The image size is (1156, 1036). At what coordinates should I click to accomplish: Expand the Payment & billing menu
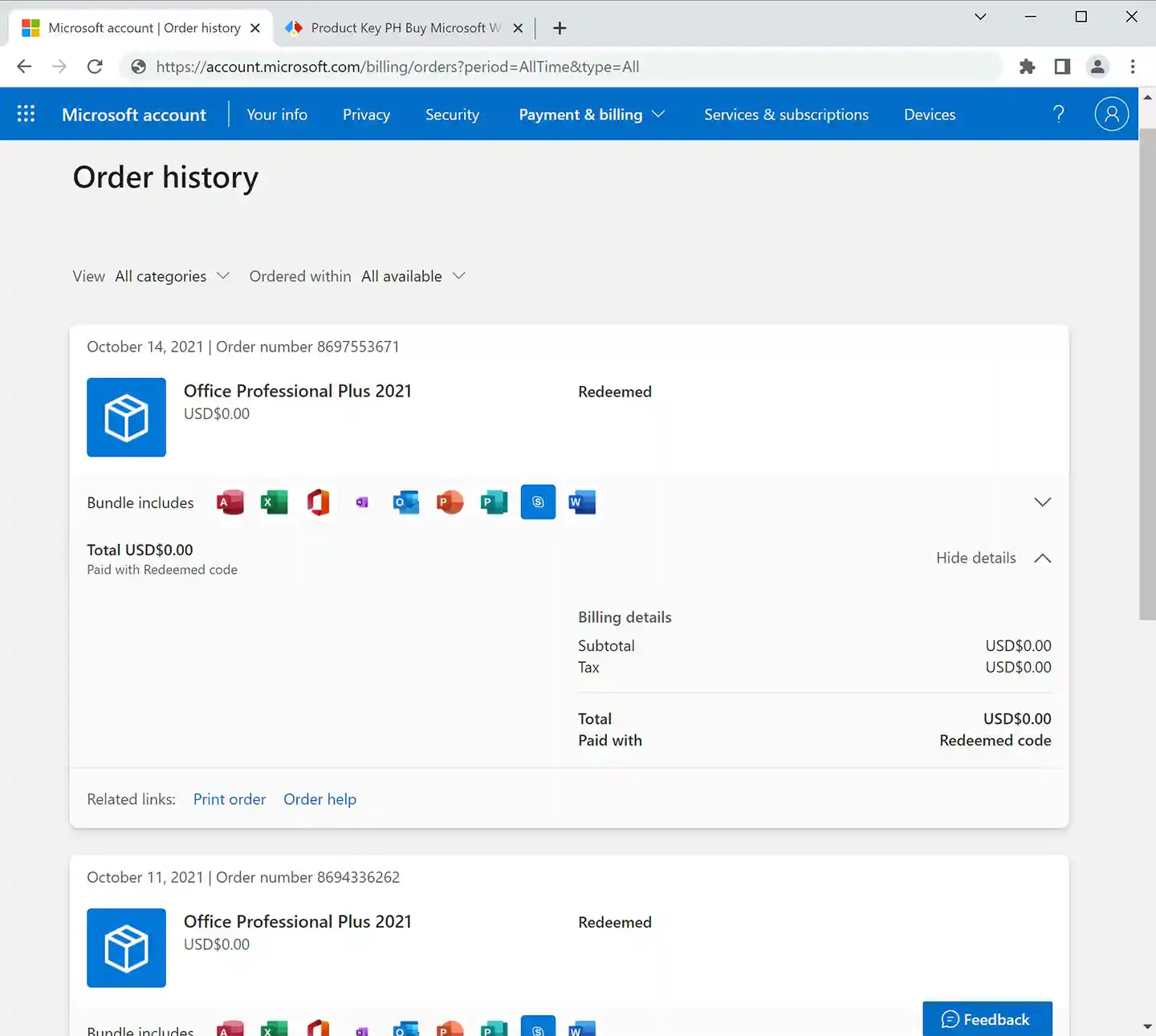click(x=592, y=115)
